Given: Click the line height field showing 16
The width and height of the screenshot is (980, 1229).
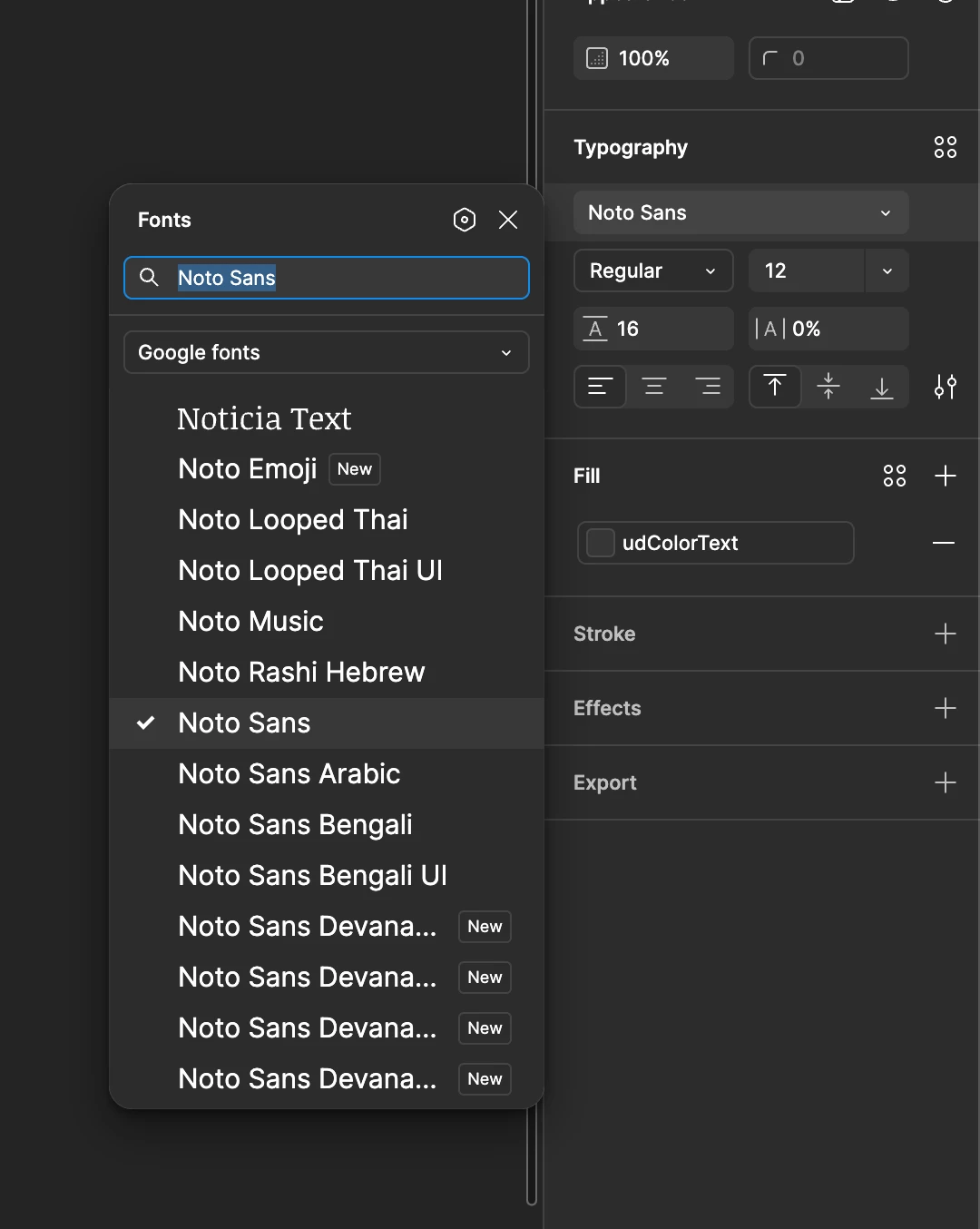Looking at the screenshot, I should click(x=653, y=329).
